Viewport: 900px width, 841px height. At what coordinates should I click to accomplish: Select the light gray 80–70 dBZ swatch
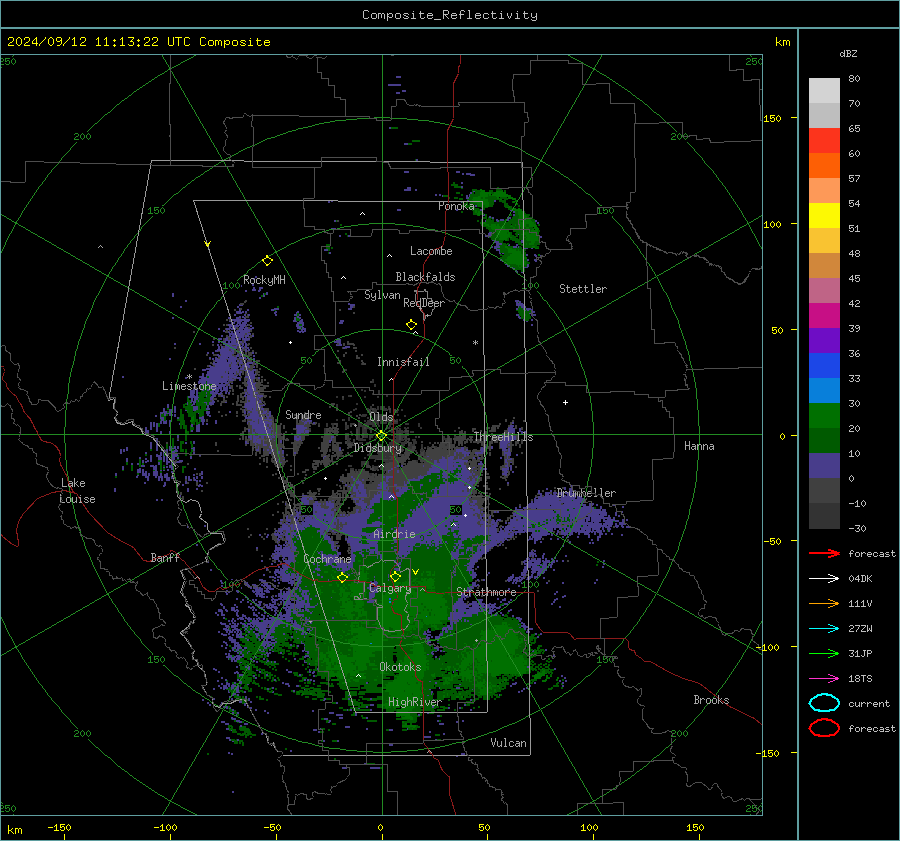(x=824, y=91)
